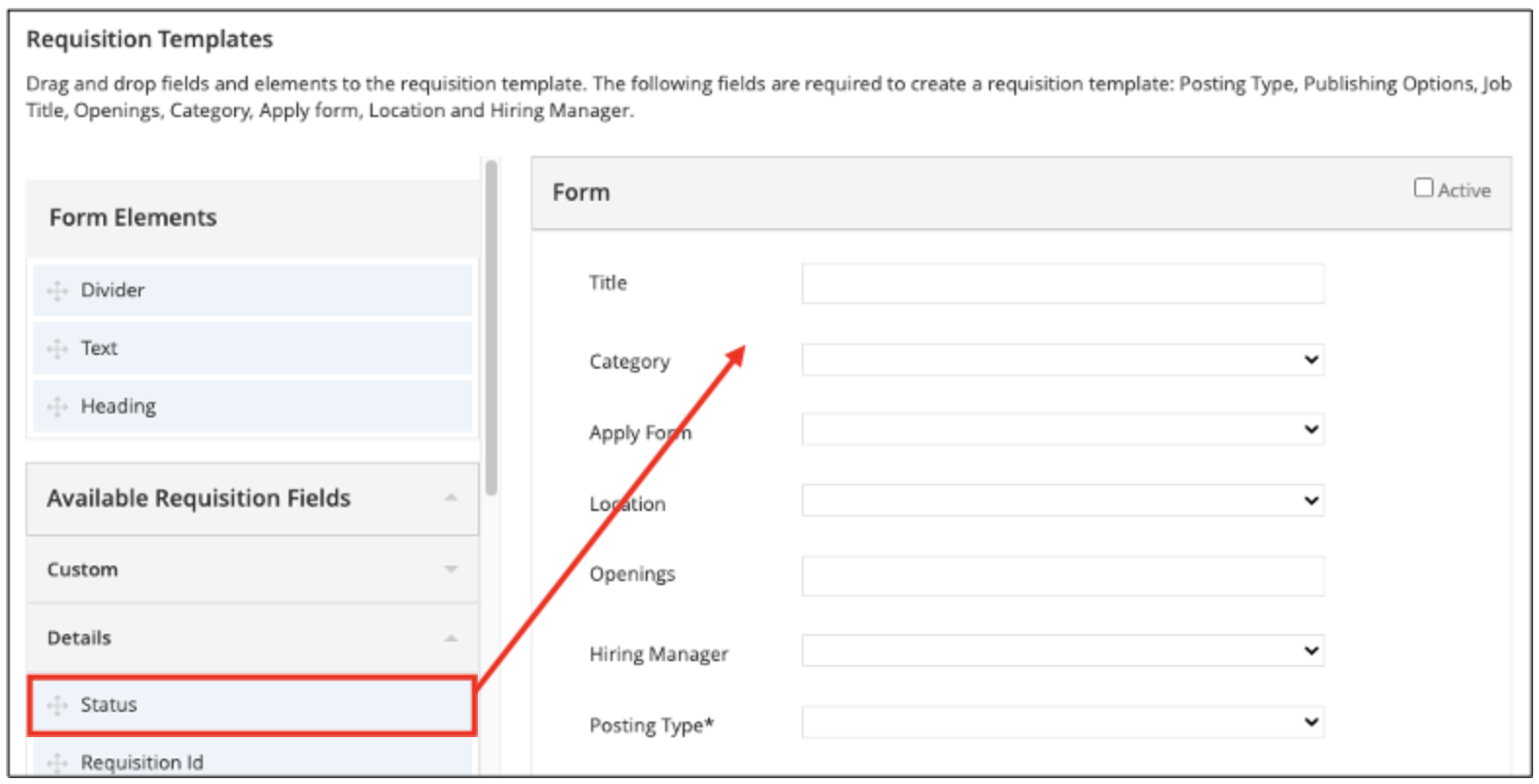Image resolution: width=1539 pixels, height=784 pixels.
Task: Click the Form Elements panel heading
Action: click(x=133, y=217)
